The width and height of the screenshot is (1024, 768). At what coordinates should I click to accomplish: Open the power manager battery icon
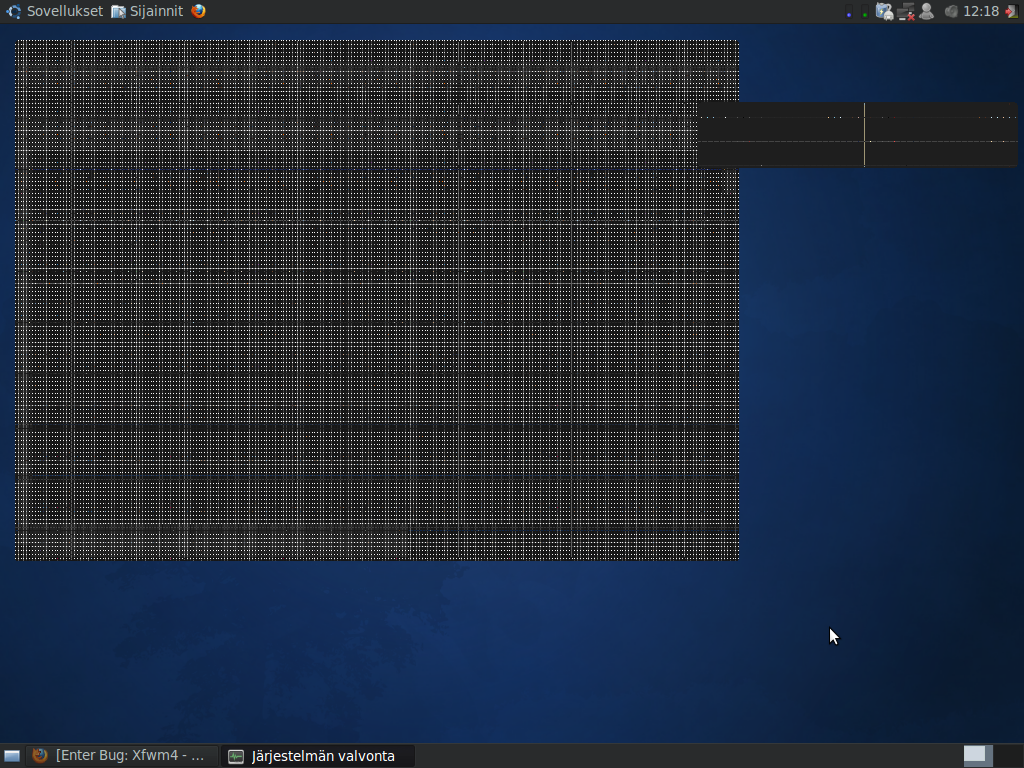884,11
